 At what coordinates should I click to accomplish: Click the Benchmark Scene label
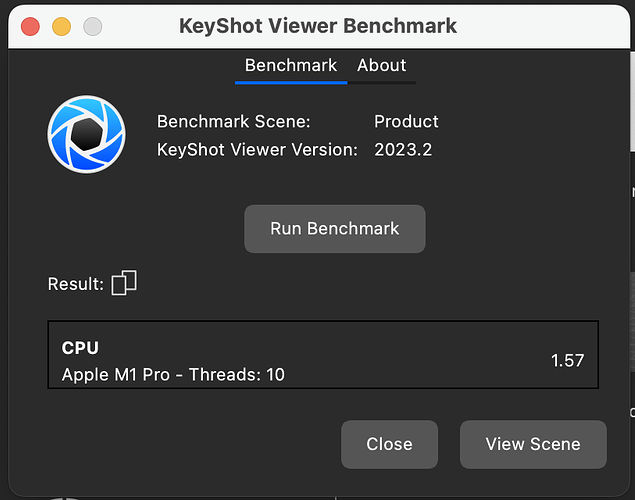point(234,121)
